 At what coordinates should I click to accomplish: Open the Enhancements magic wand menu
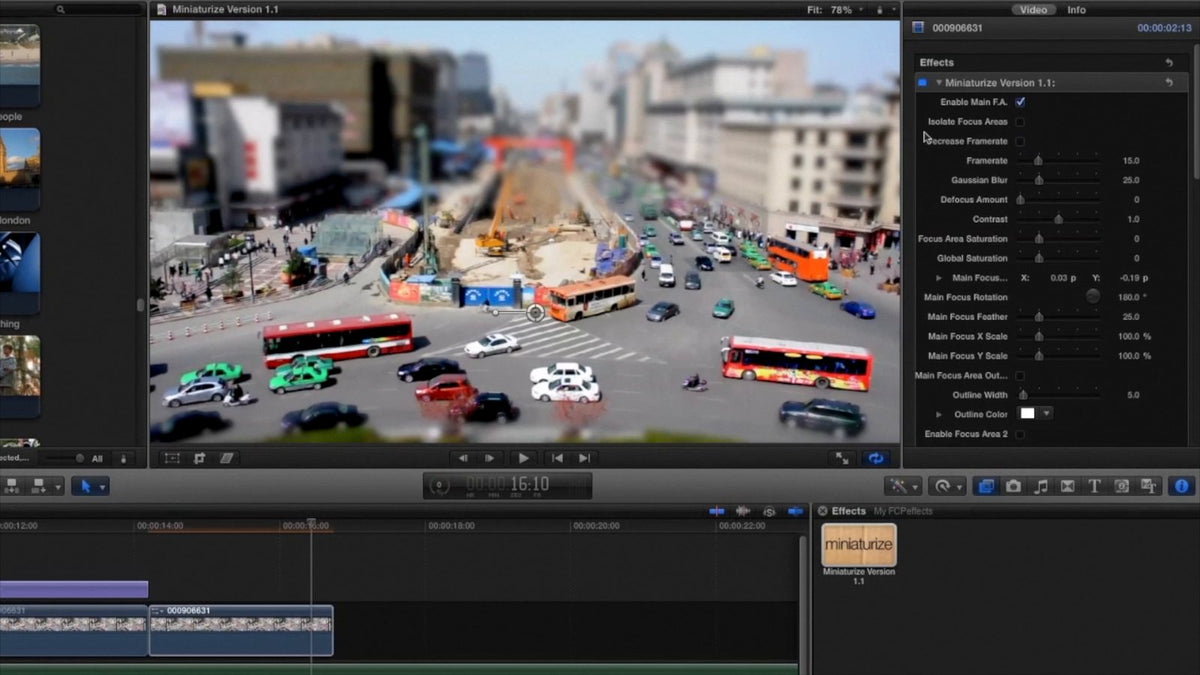tap(902, 486)
